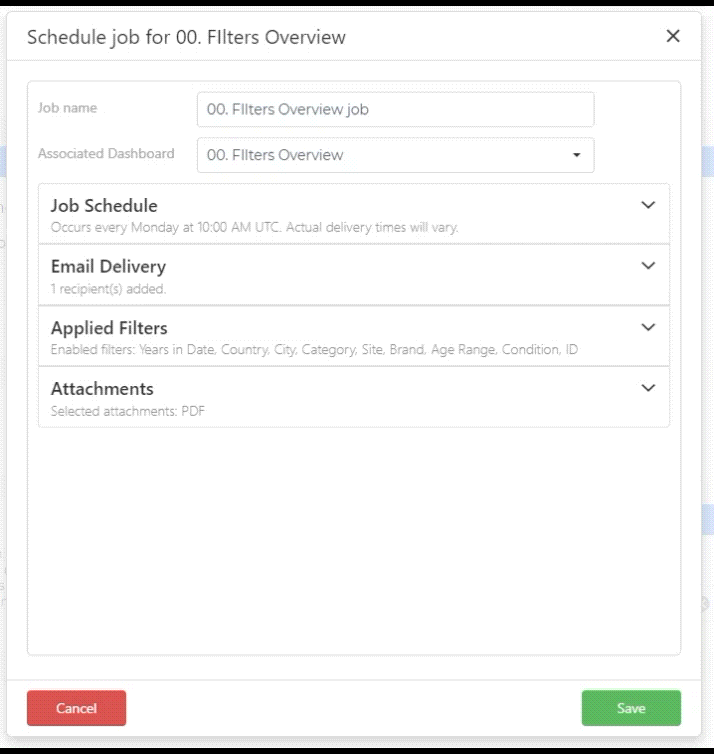
Task: Click the 'Selected attachments: PDF' summary
Action: point(127,411)
